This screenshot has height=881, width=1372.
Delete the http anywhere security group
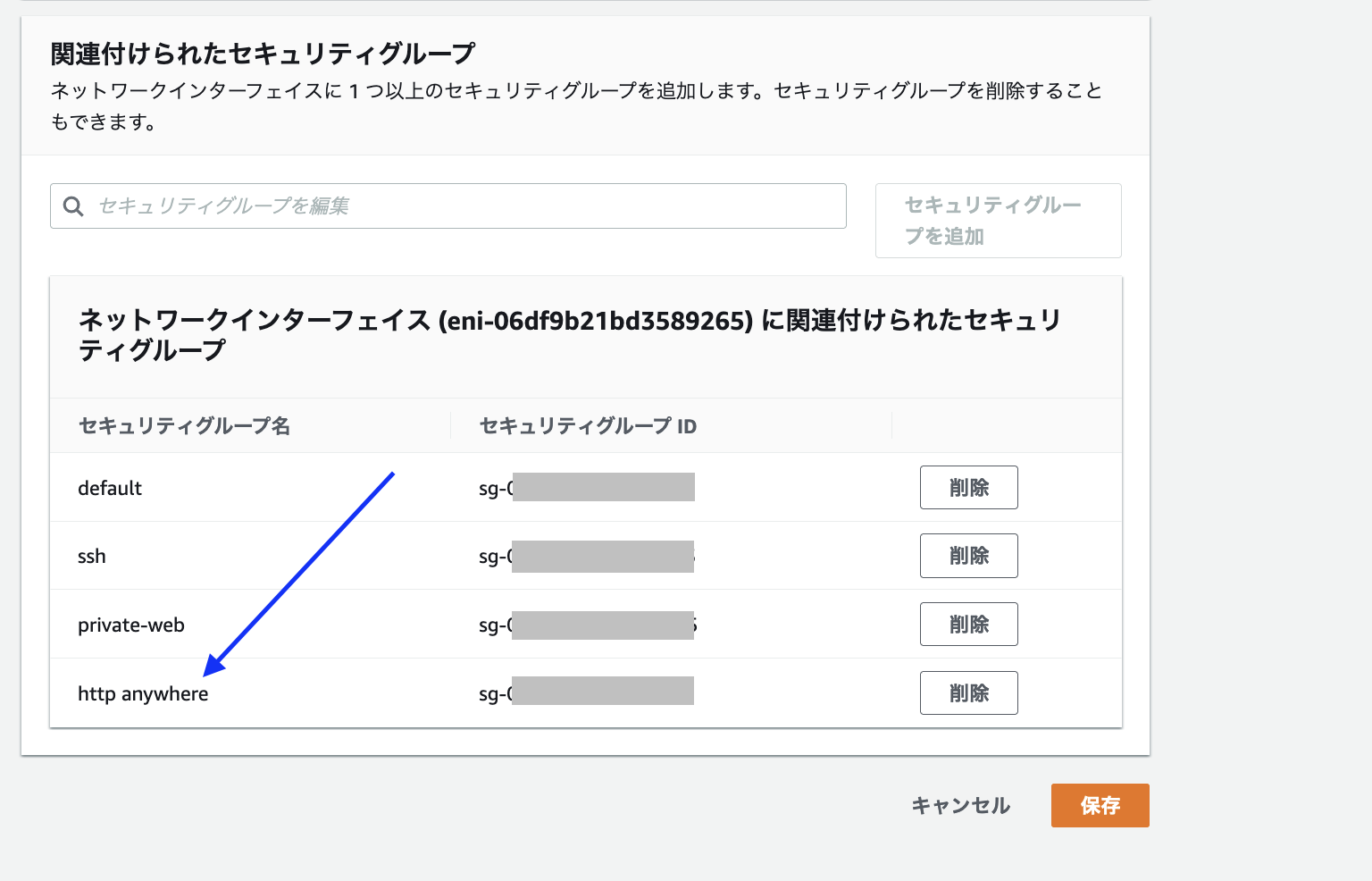(x=968, y=693)
